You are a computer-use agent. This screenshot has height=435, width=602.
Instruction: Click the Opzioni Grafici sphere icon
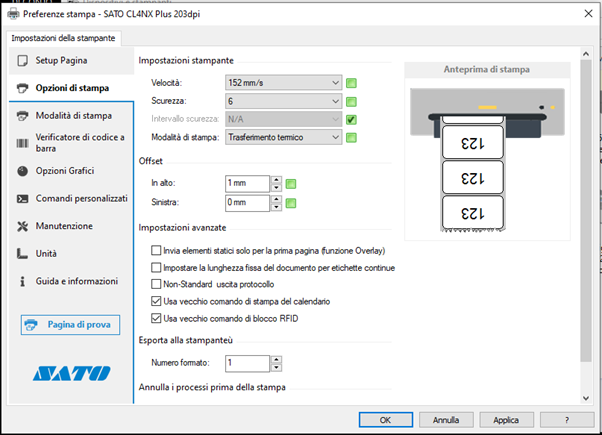coord(23,171)
